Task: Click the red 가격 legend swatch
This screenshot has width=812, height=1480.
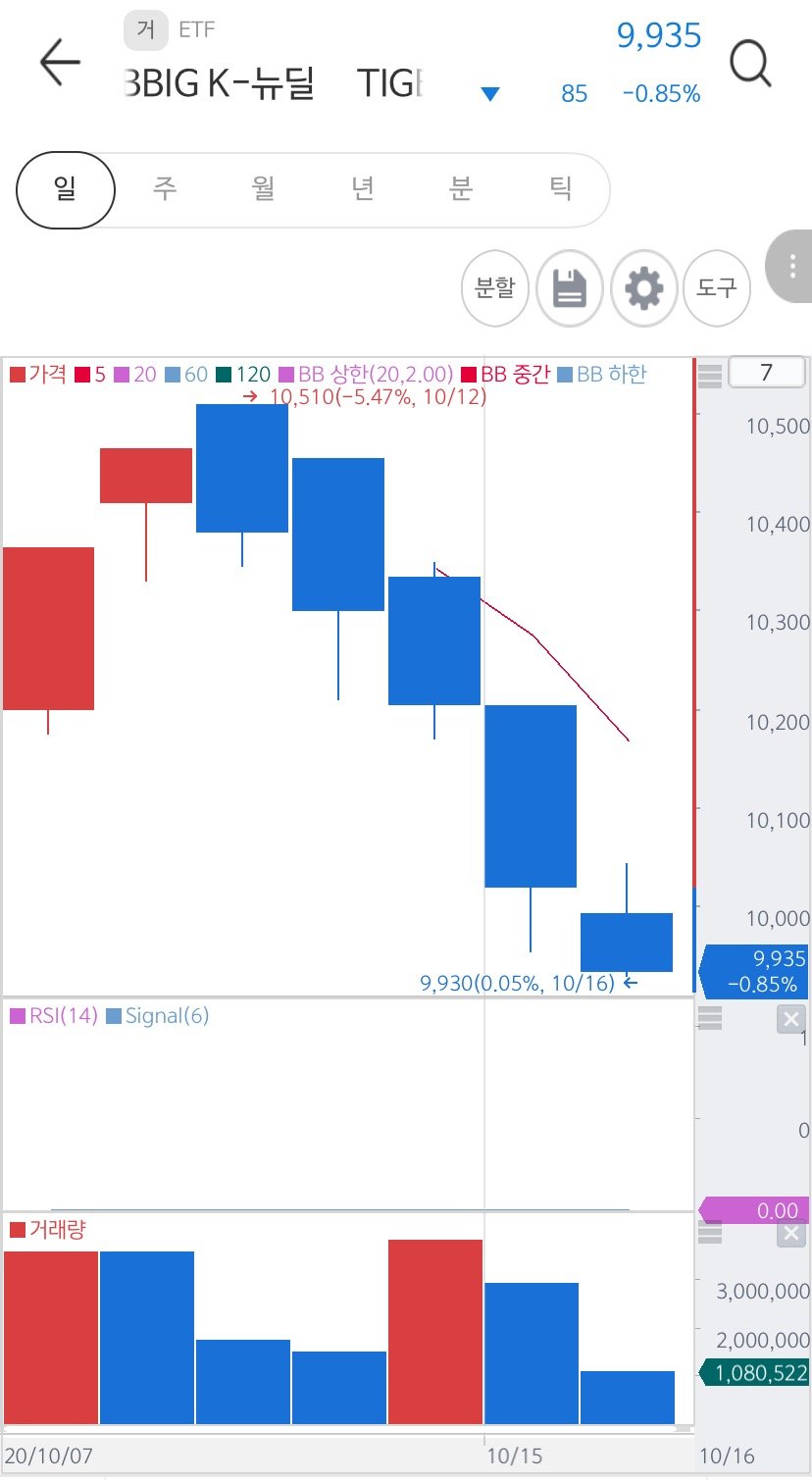Action: [x=17, y=374]
